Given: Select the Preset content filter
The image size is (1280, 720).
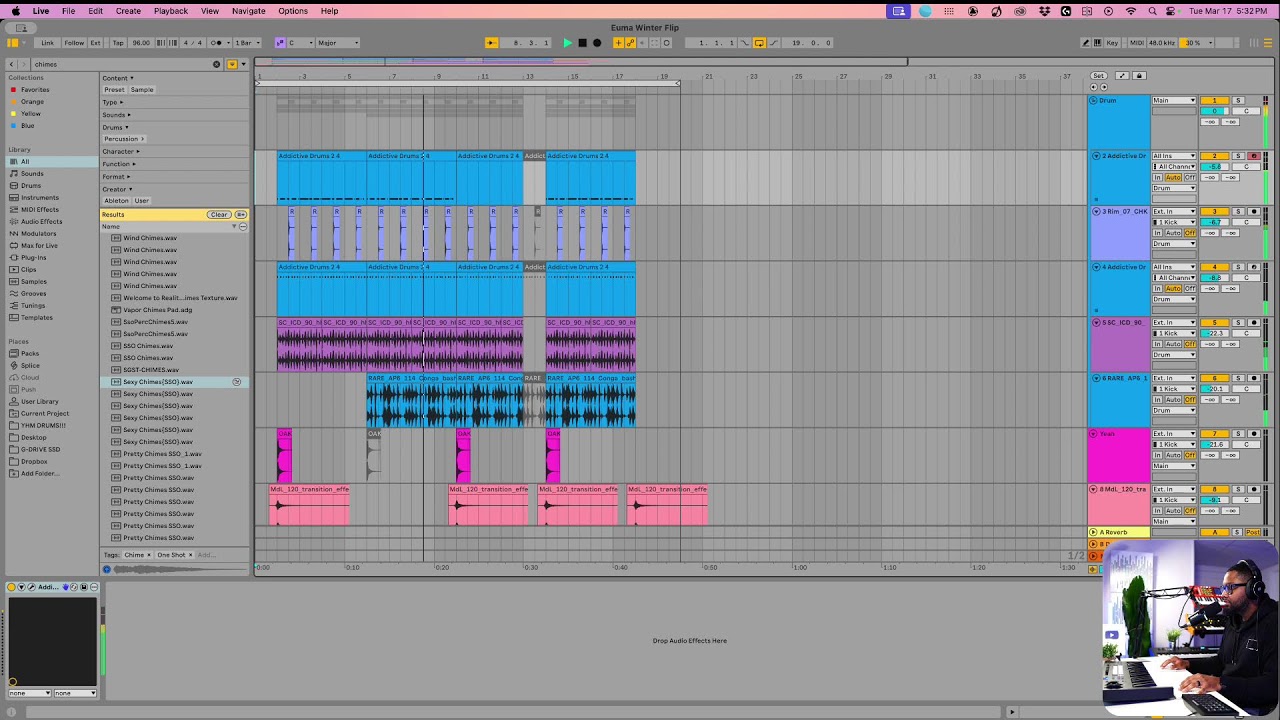Looking at the screenshot, I should tap(114, 90).
